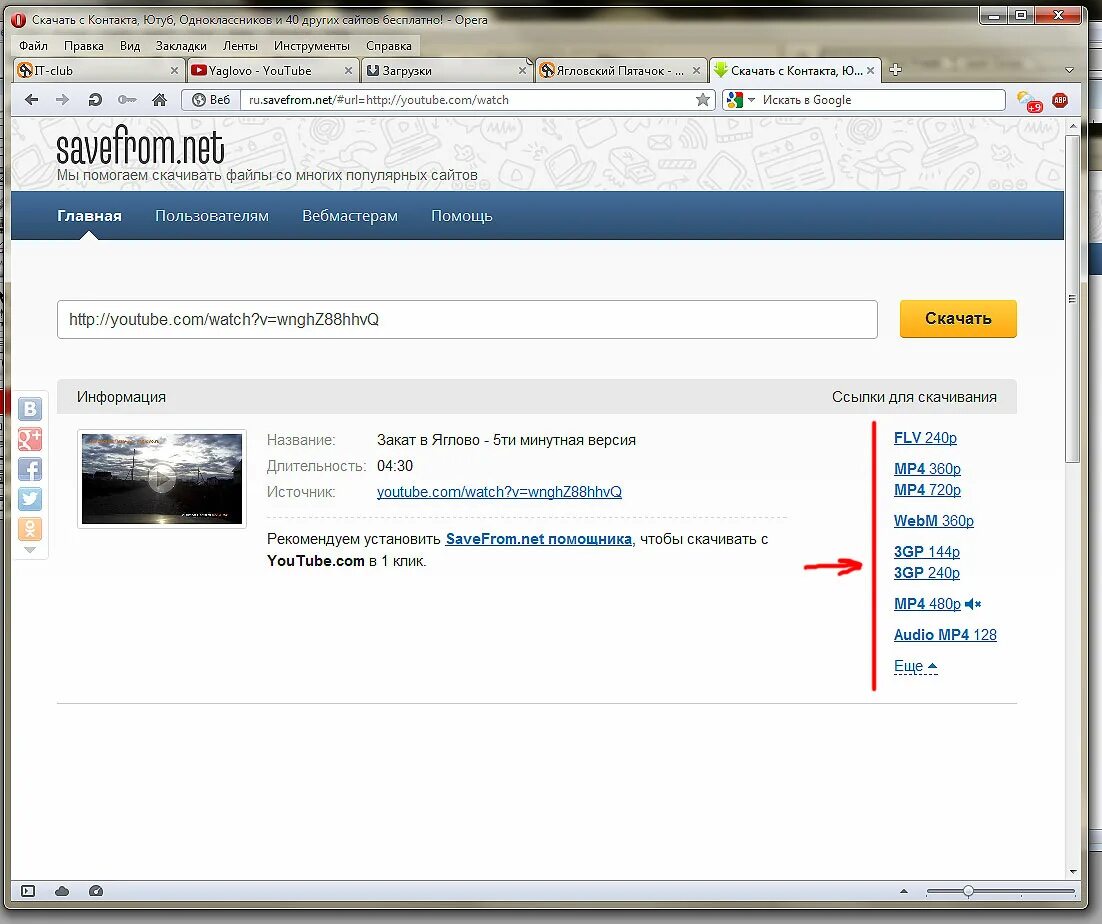Open the Файл menu

[x=34, y=46]
